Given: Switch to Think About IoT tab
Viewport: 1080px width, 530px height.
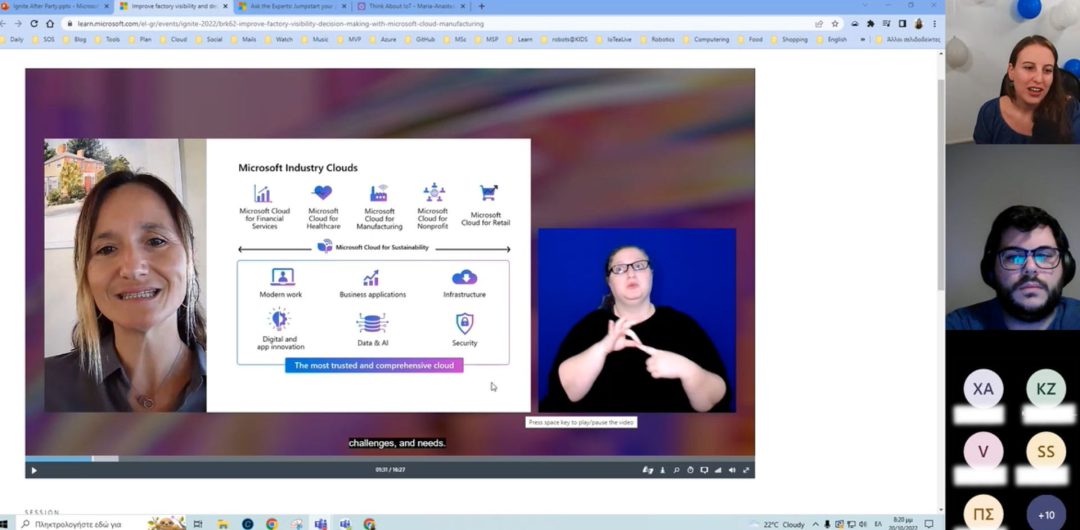Looking at the screenshot, I should [411, 6].
